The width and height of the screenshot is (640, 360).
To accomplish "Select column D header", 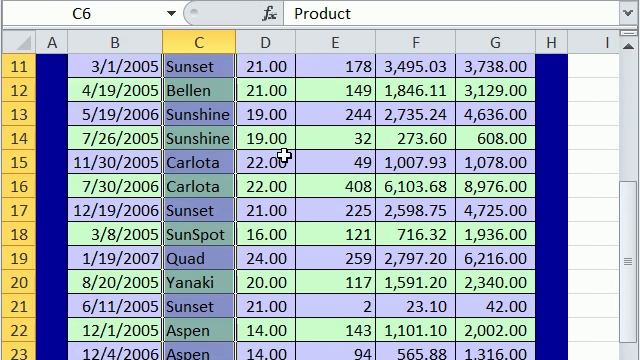I will point(266,42).
